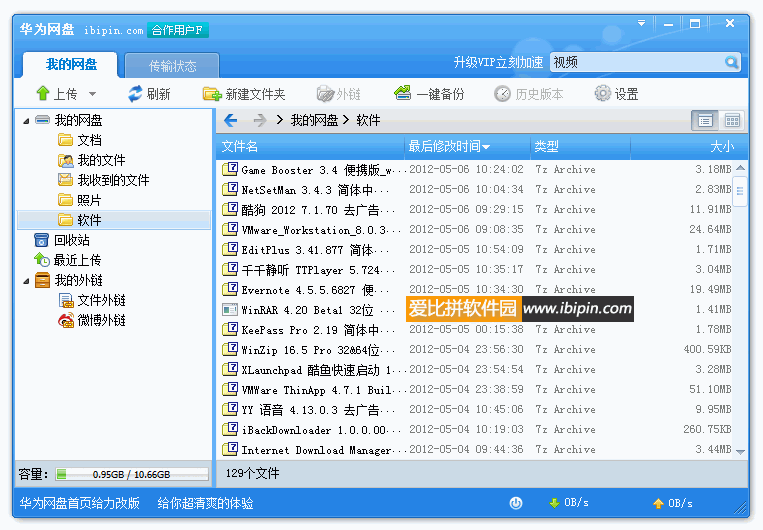Viewport: 763px width, 530px height.
Task: Click the upload speed indicator
Action: tap(672, 503)
